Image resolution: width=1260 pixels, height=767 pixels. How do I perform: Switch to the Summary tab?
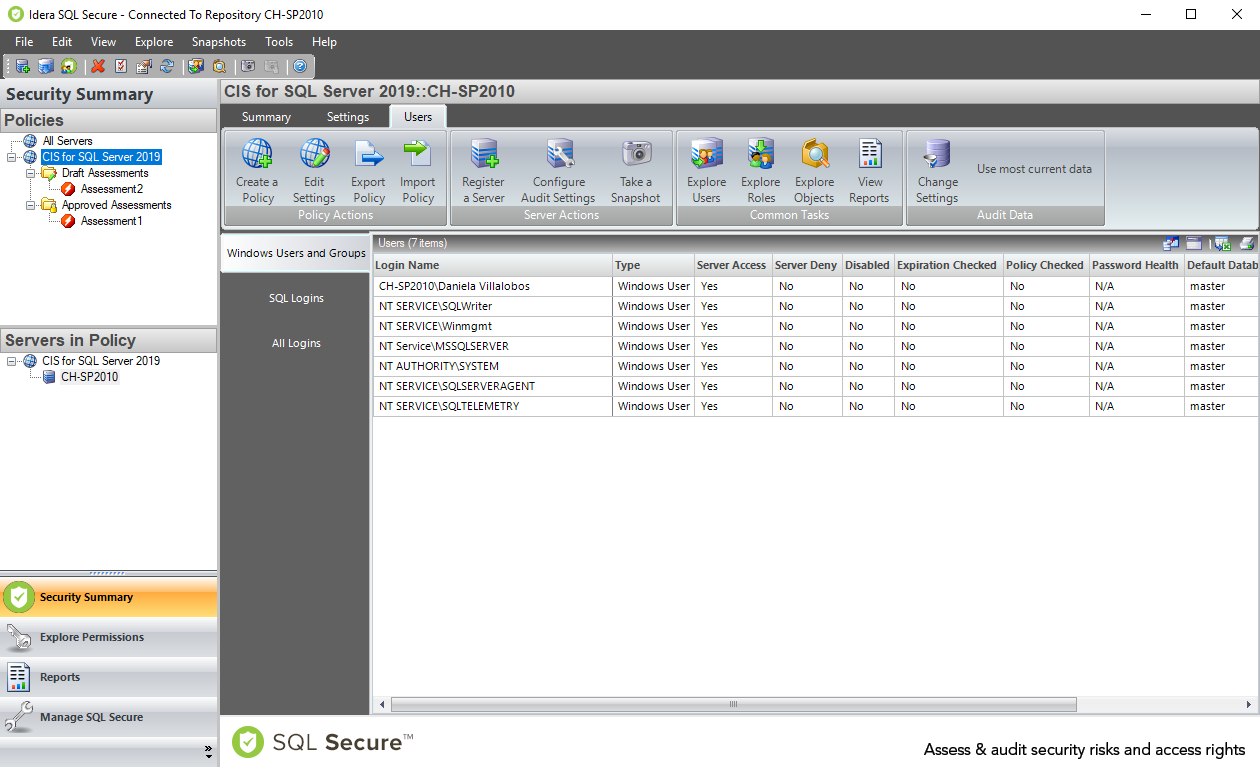(266, 117)
